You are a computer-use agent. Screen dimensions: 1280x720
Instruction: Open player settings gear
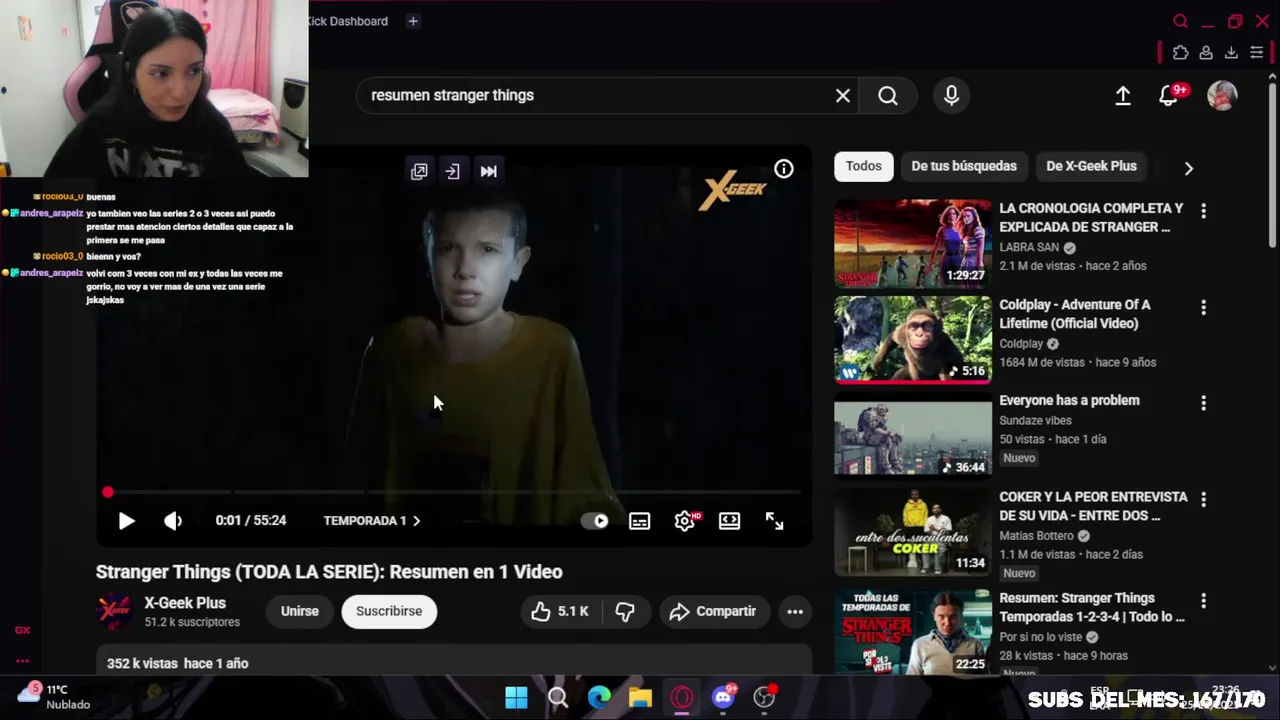[x=685, y=521]
